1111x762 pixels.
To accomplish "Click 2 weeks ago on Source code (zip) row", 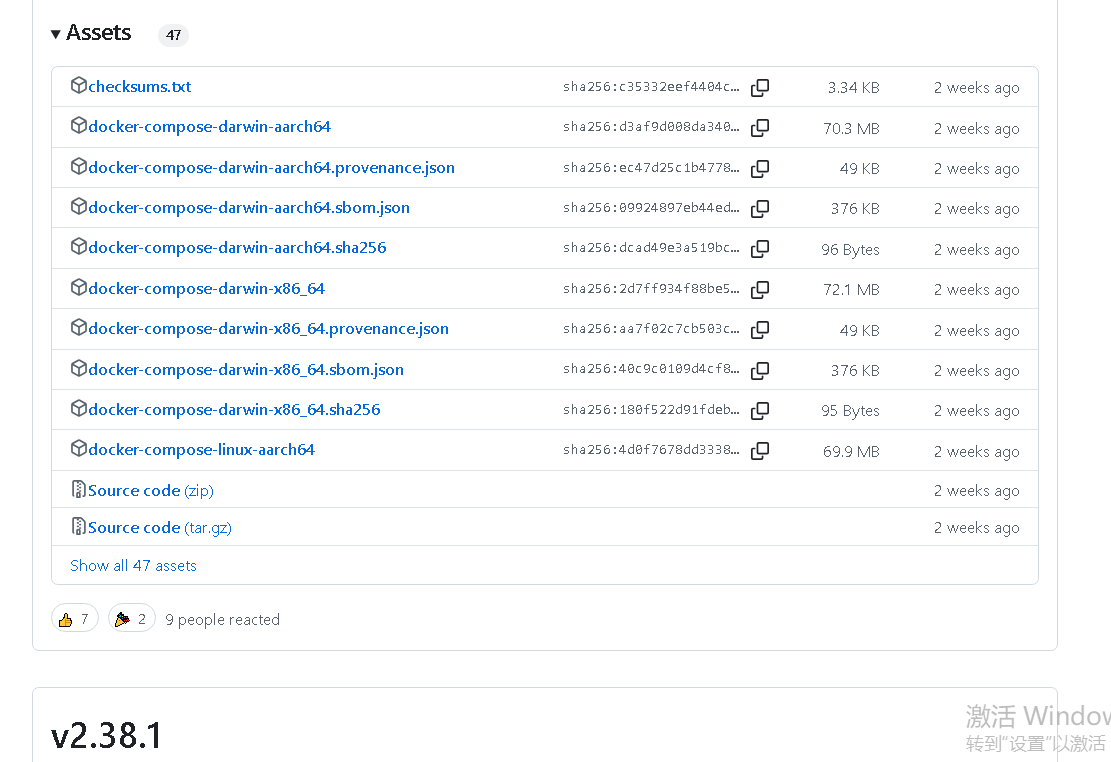I will pyautogui.click(x=976, y=491).
